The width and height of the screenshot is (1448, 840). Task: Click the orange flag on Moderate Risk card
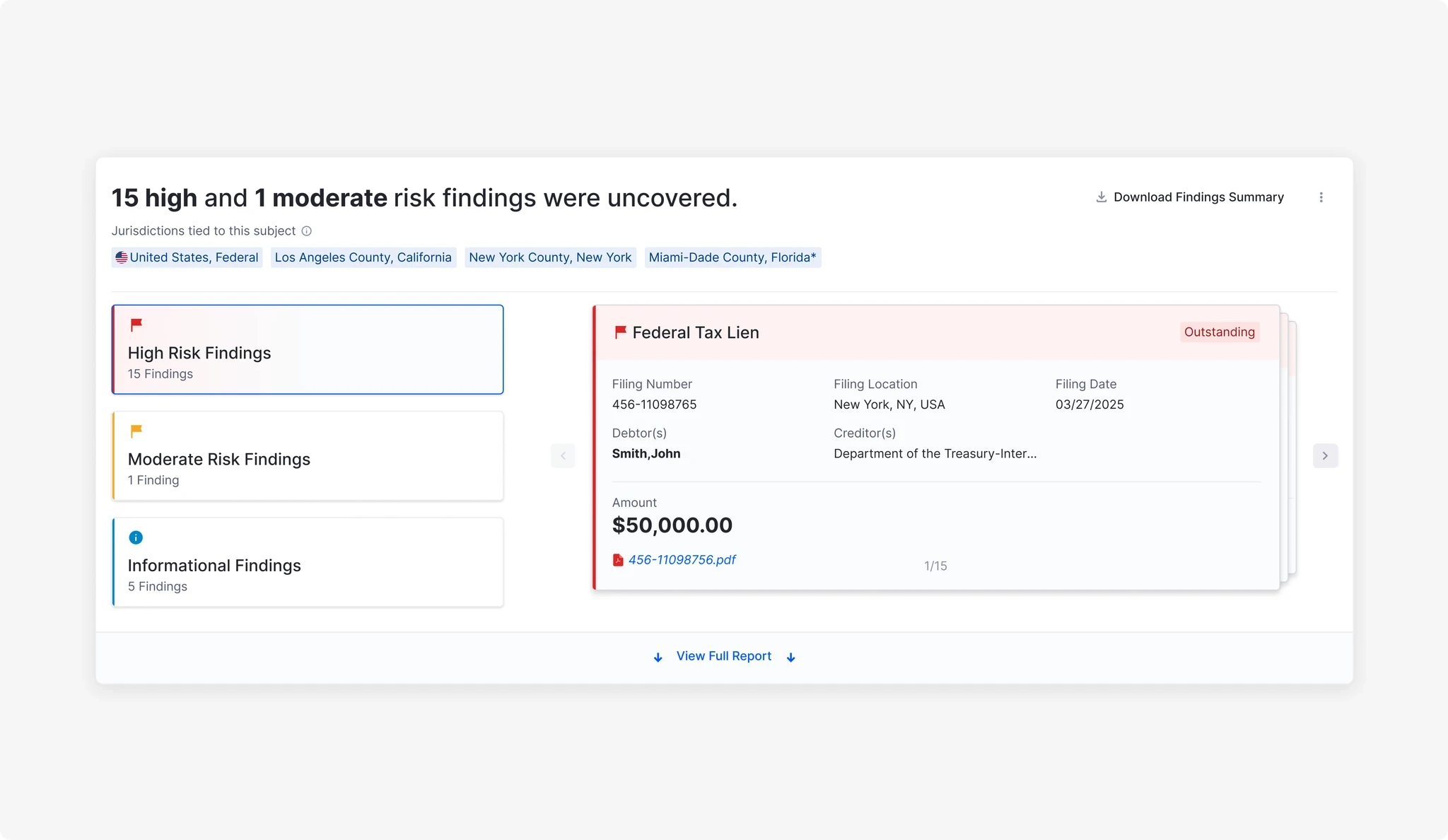(x=136, y=431)
